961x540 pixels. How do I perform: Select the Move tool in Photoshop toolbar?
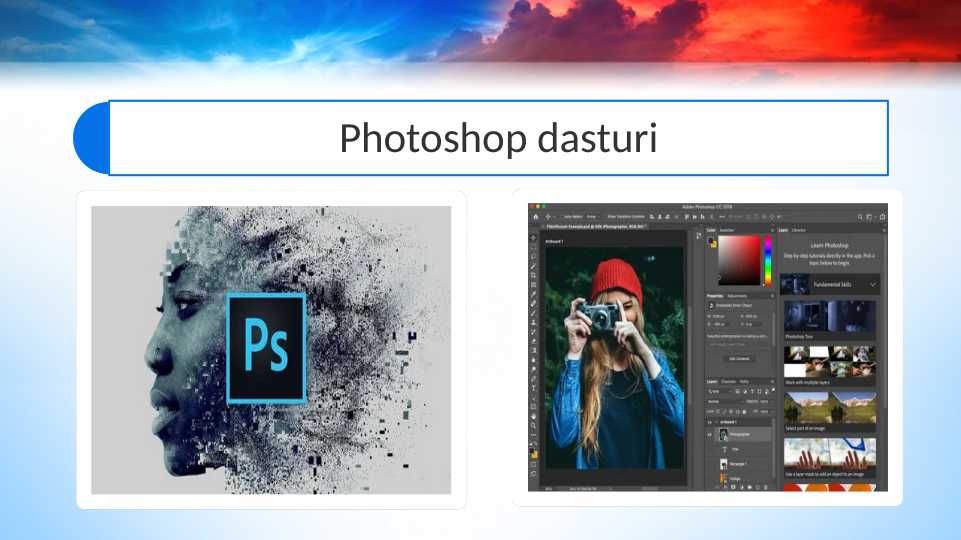click(x=533, y=238)
